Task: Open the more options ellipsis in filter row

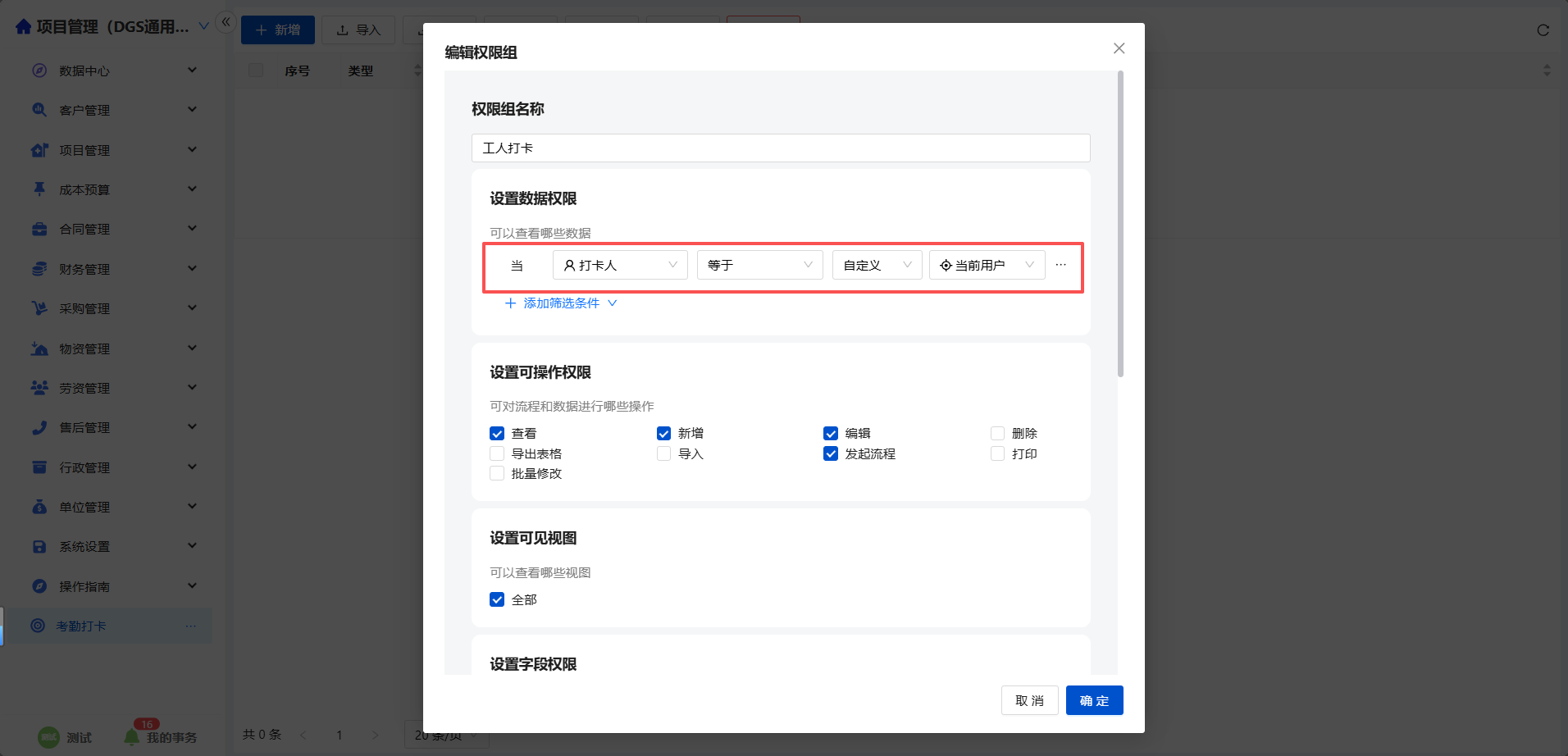Action: (1060, 265)
